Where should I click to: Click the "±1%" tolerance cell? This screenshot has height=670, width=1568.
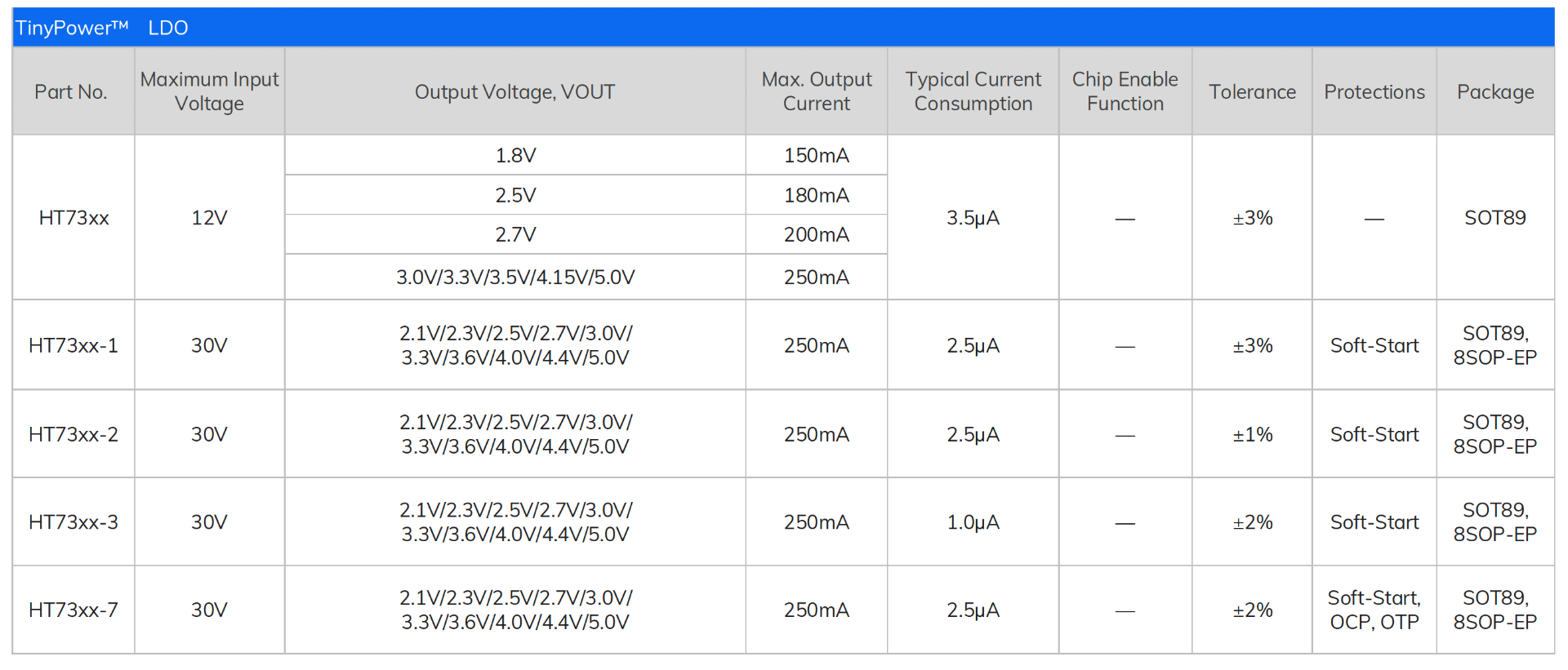1253,434
